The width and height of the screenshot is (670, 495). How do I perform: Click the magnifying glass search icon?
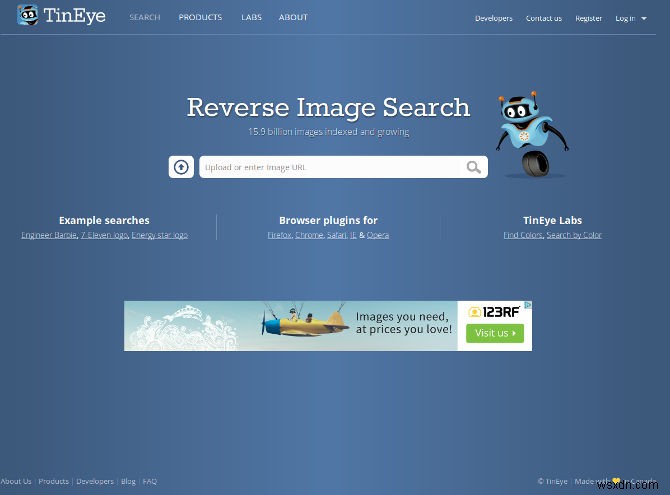(473, 167)
